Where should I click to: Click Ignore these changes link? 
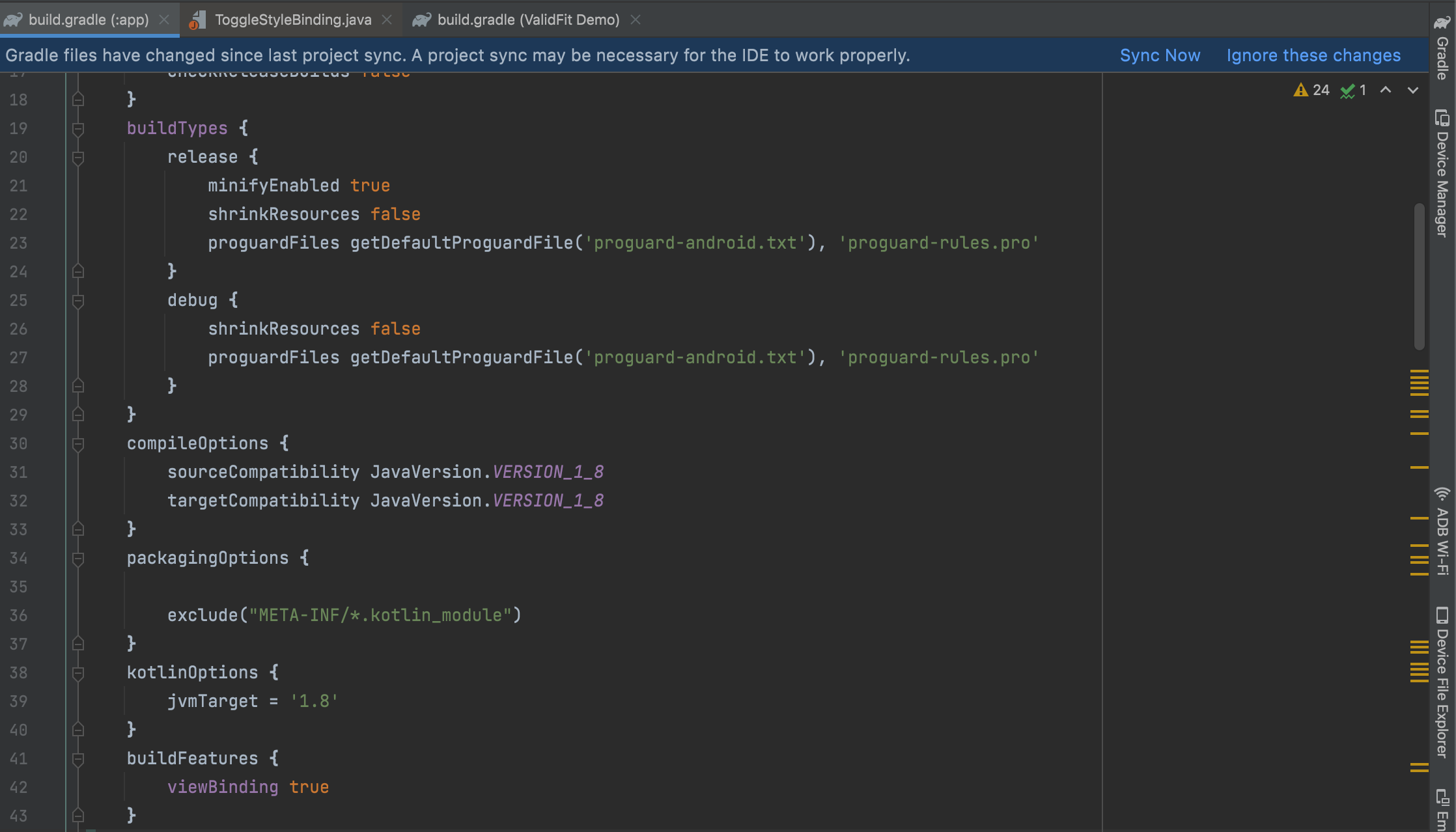(1313, 55)
